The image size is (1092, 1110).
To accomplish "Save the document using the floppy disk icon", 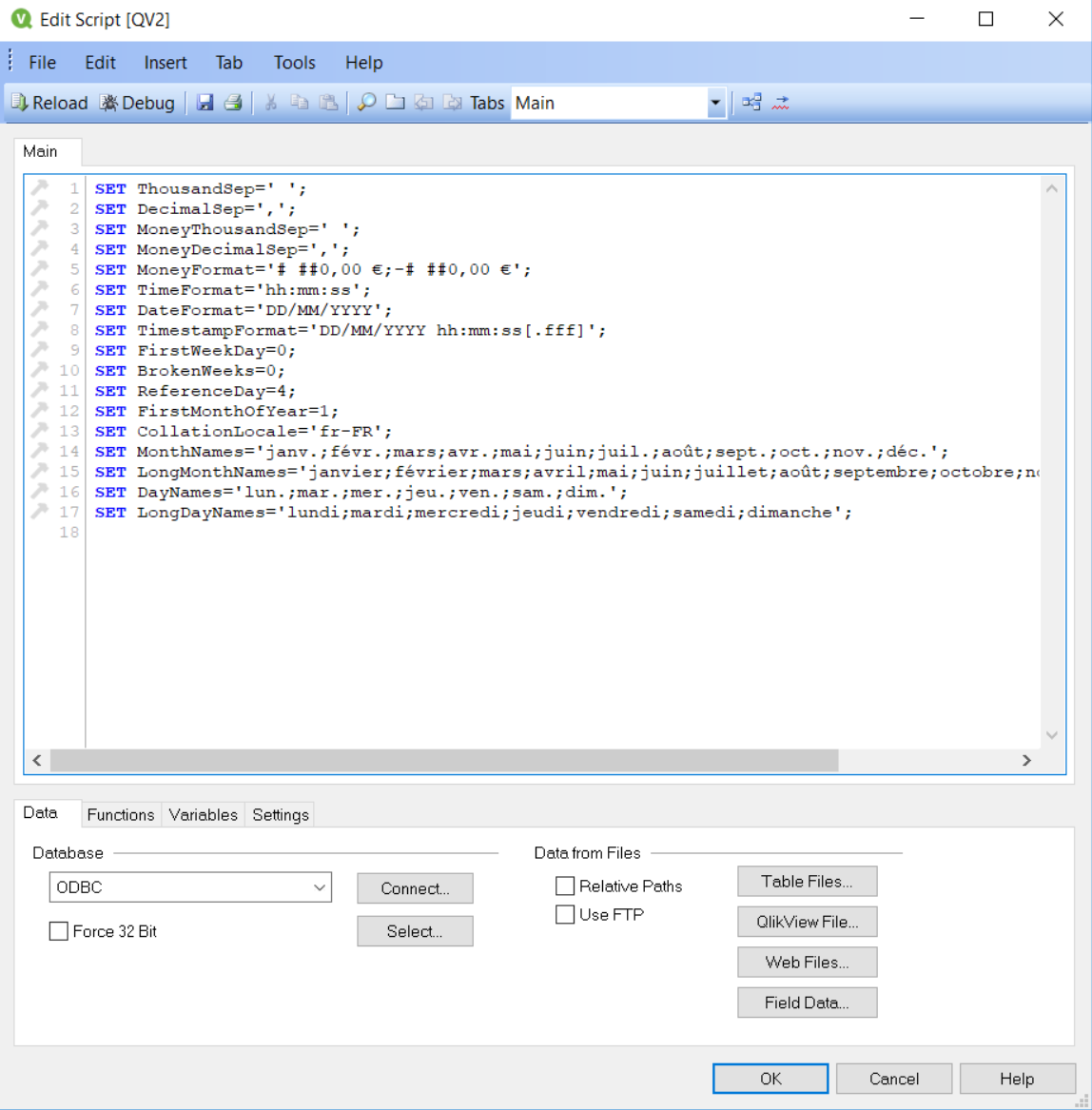I will tap(205, 104).
